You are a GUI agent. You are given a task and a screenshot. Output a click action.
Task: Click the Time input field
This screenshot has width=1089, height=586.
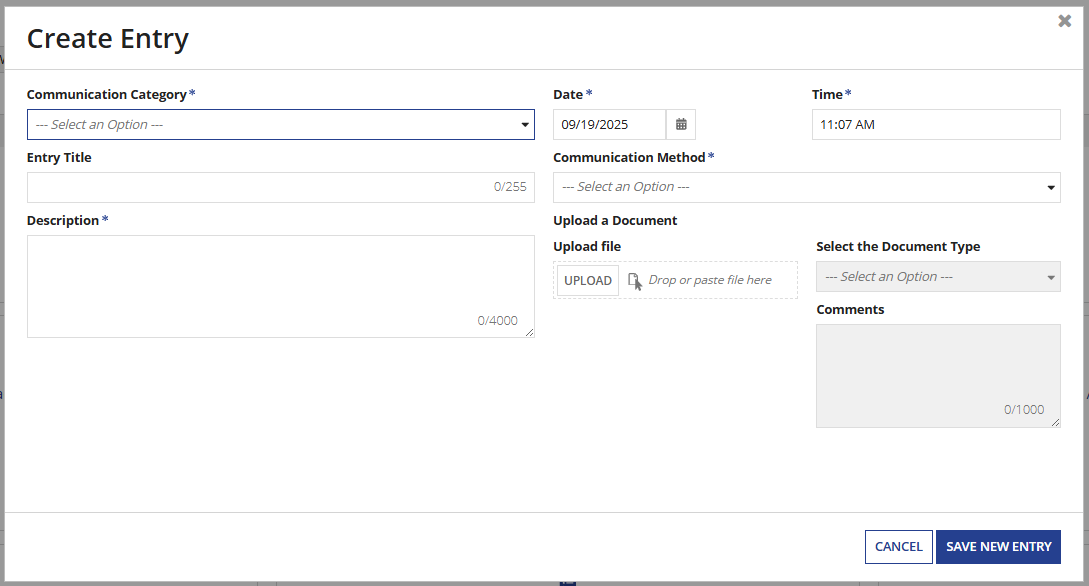(x=936, y=124)
